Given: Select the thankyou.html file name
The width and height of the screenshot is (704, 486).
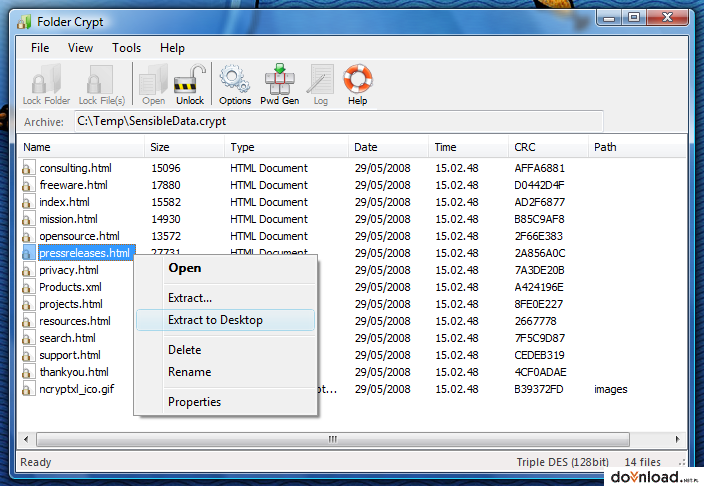Looking at the screenshot, I should tap(74, 372).
